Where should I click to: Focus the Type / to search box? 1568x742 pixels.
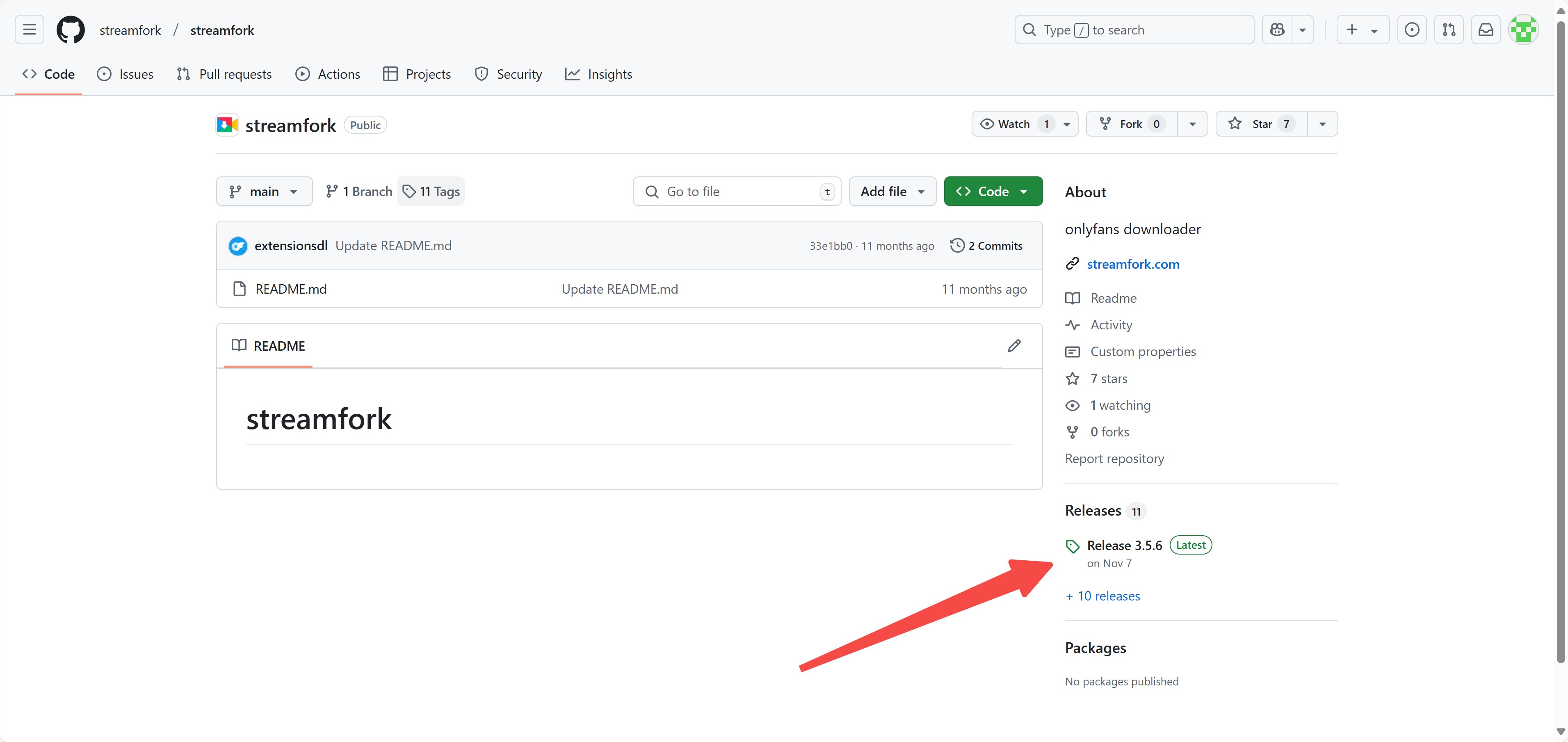coord(1134,30)
